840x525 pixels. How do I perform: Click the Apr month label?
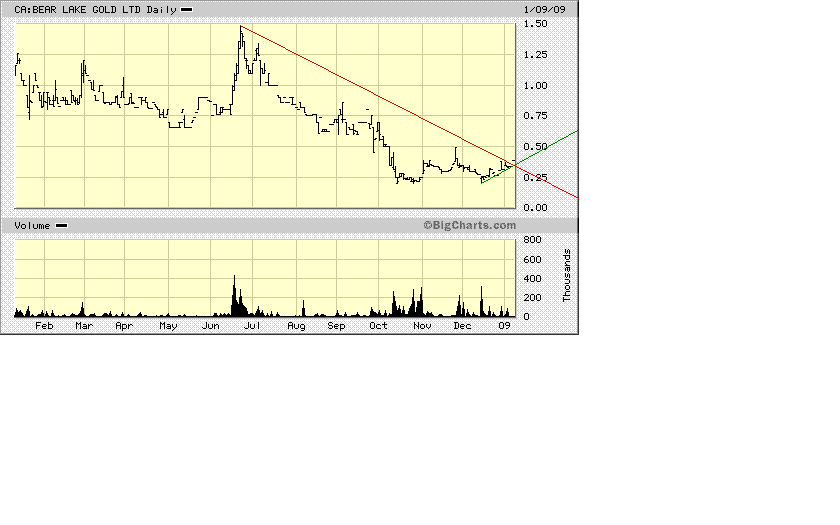click(x=124, y=326)
